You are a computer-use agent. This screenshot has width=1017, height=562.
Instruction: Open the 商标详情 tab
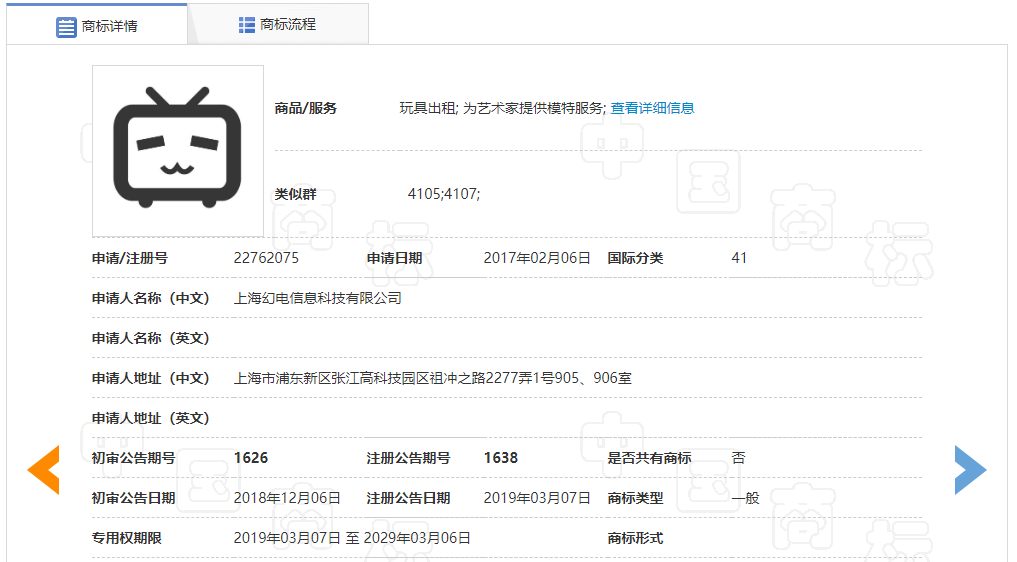[x=97, y=26]
